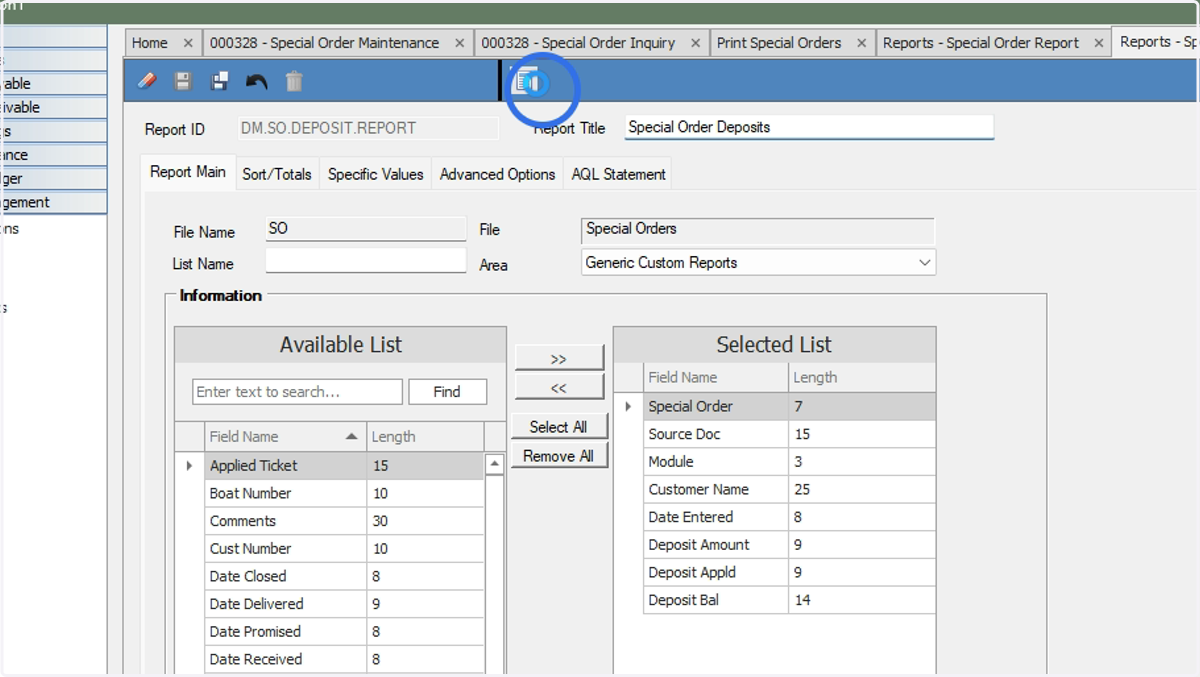Open the Sort/Totals tab
Image resolution: width=1200 pixels, height=677 pixels.
277,174
